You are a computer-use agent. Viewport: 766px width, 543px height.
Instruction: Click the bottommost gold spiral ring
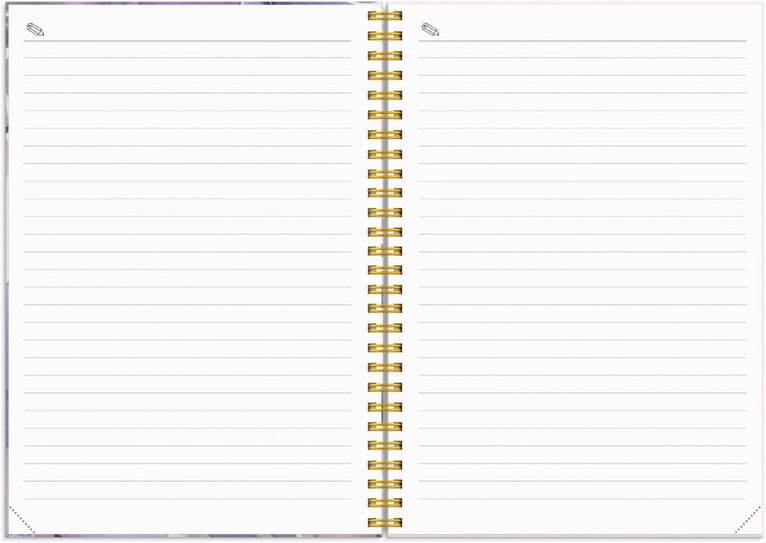click(384, 522)
